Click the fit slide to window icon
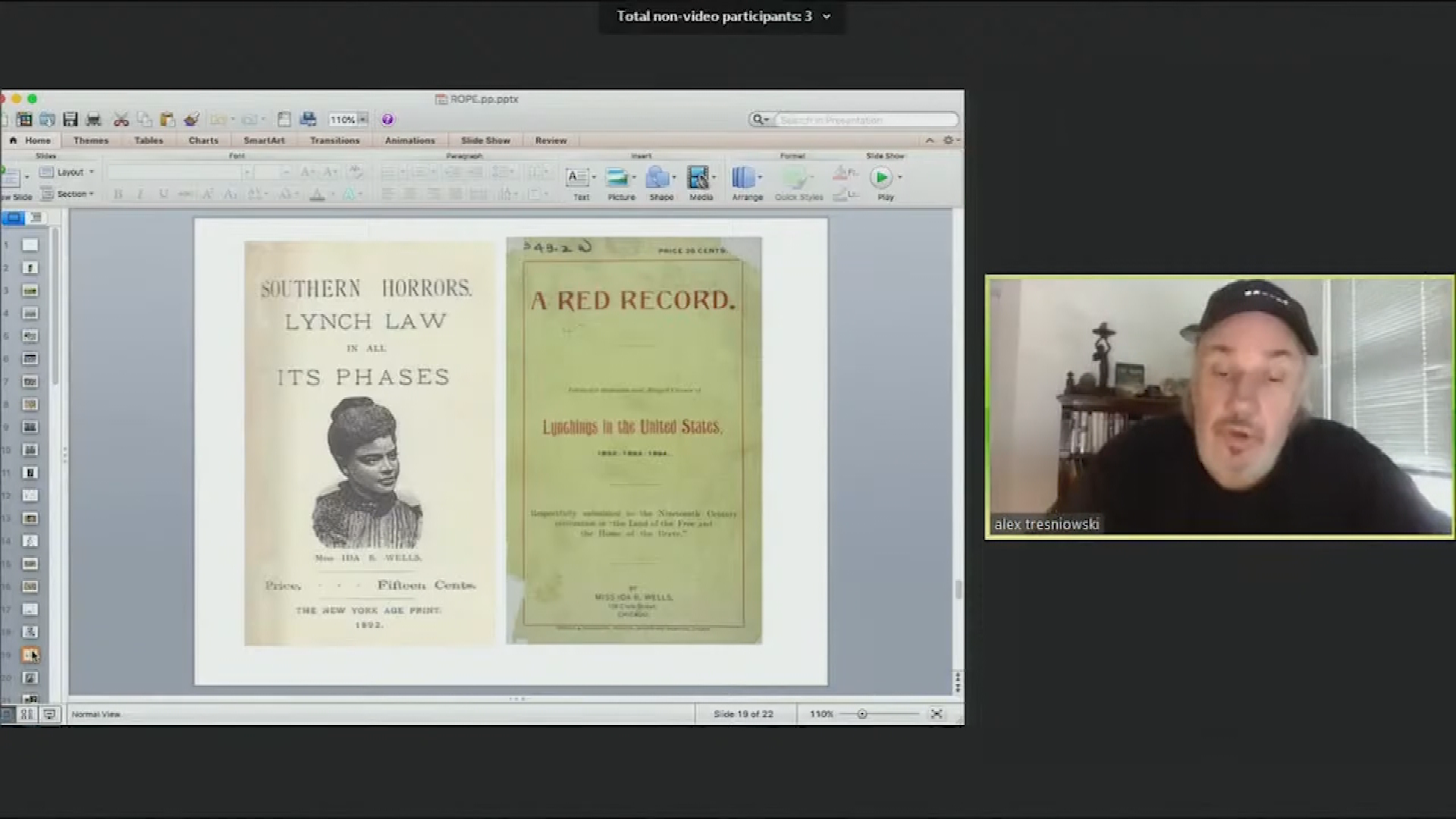This screenshot has width=1456, height=819. pos(937,714)
